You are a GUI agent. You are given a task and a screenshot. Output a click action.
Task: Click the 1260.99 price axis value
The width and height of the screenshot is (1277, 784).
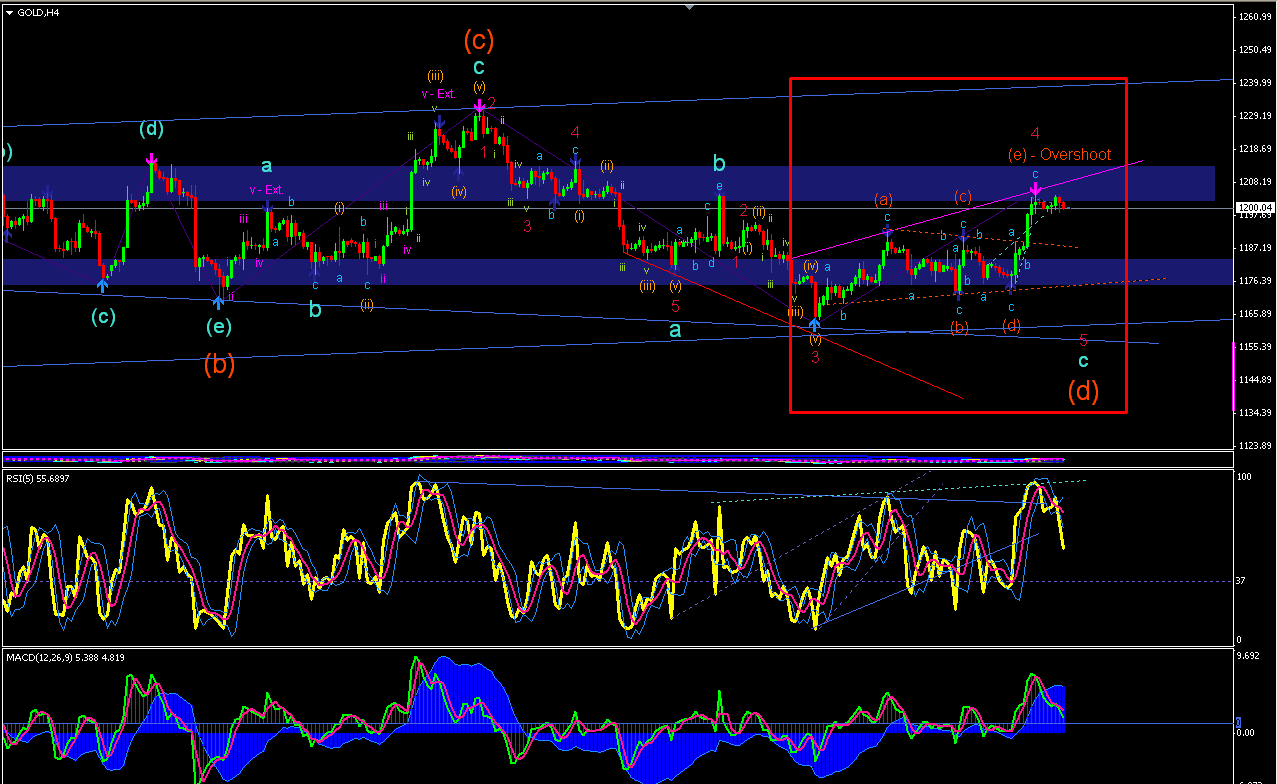click(1257, 17)
